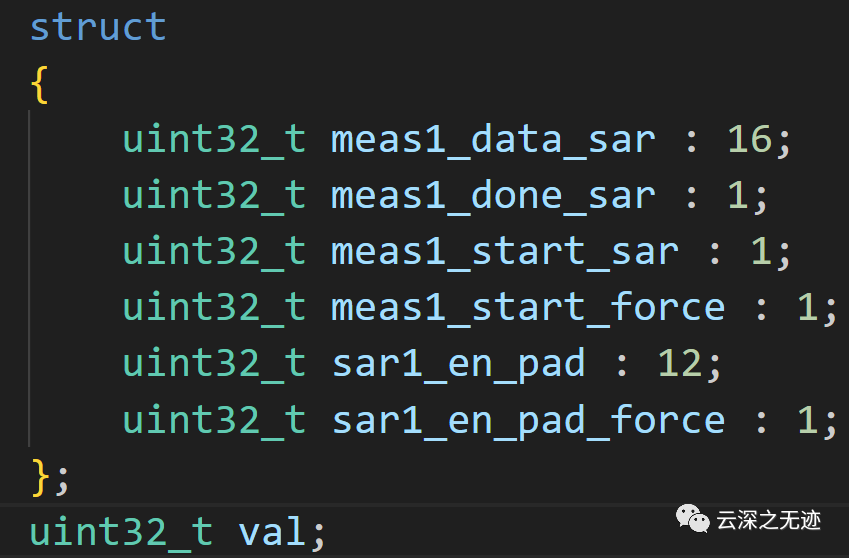Click the meas1_data_sar field name
The height and width of the screenshot is (558, 849).
click(x=493, y=140)
